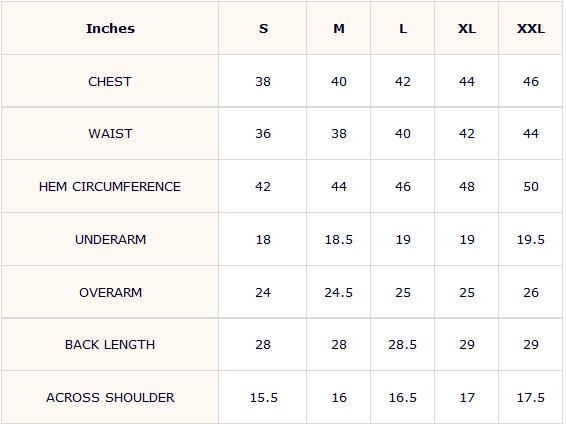This screenshot has width=566, height=427.
Task: Click underarm value 18.5 for size M
Action: tap(339, 240)
